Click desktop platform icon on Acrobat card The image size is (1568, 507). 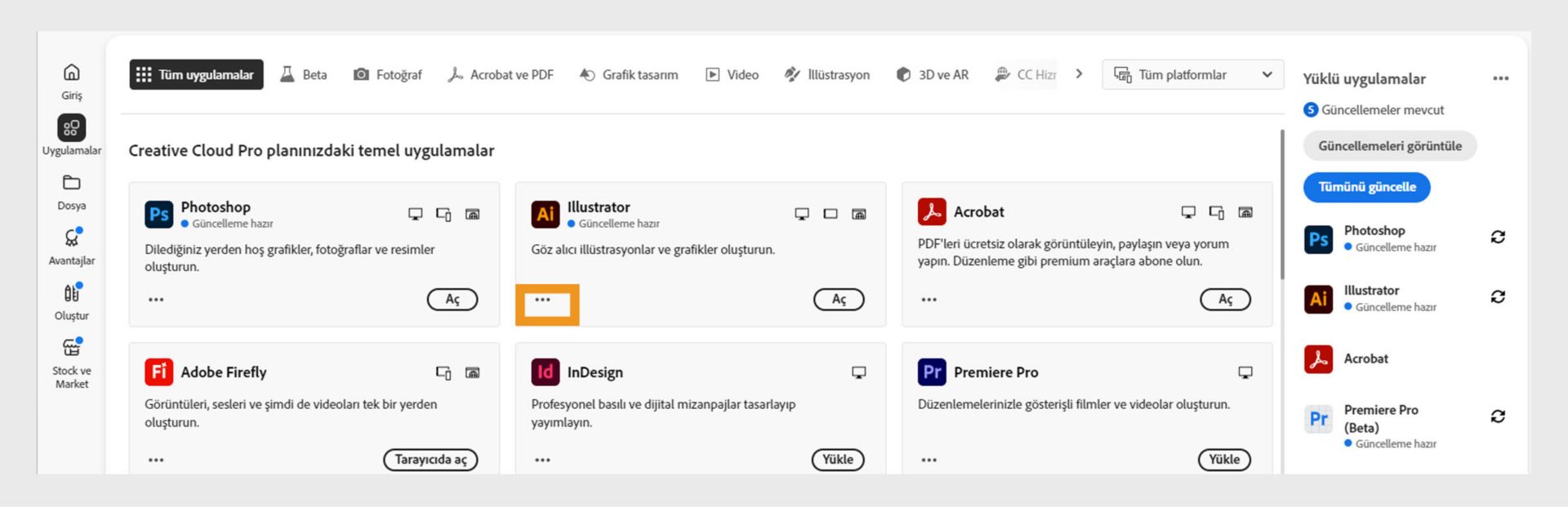click(1188, 212)
